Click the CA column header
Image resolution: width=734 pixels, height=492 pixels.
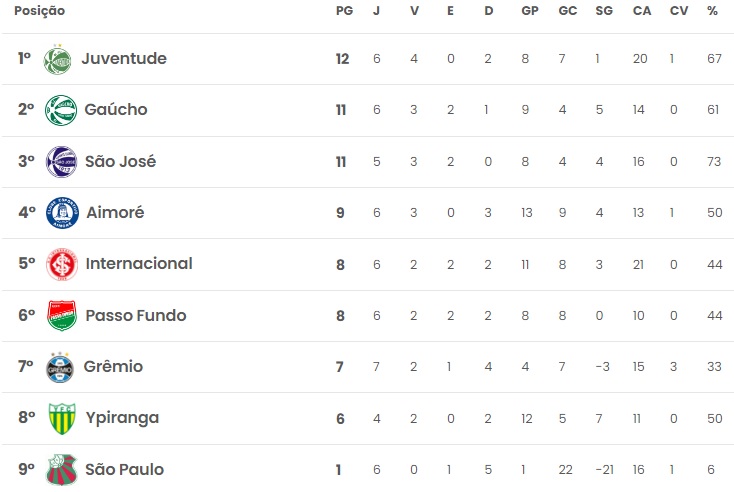640,11
